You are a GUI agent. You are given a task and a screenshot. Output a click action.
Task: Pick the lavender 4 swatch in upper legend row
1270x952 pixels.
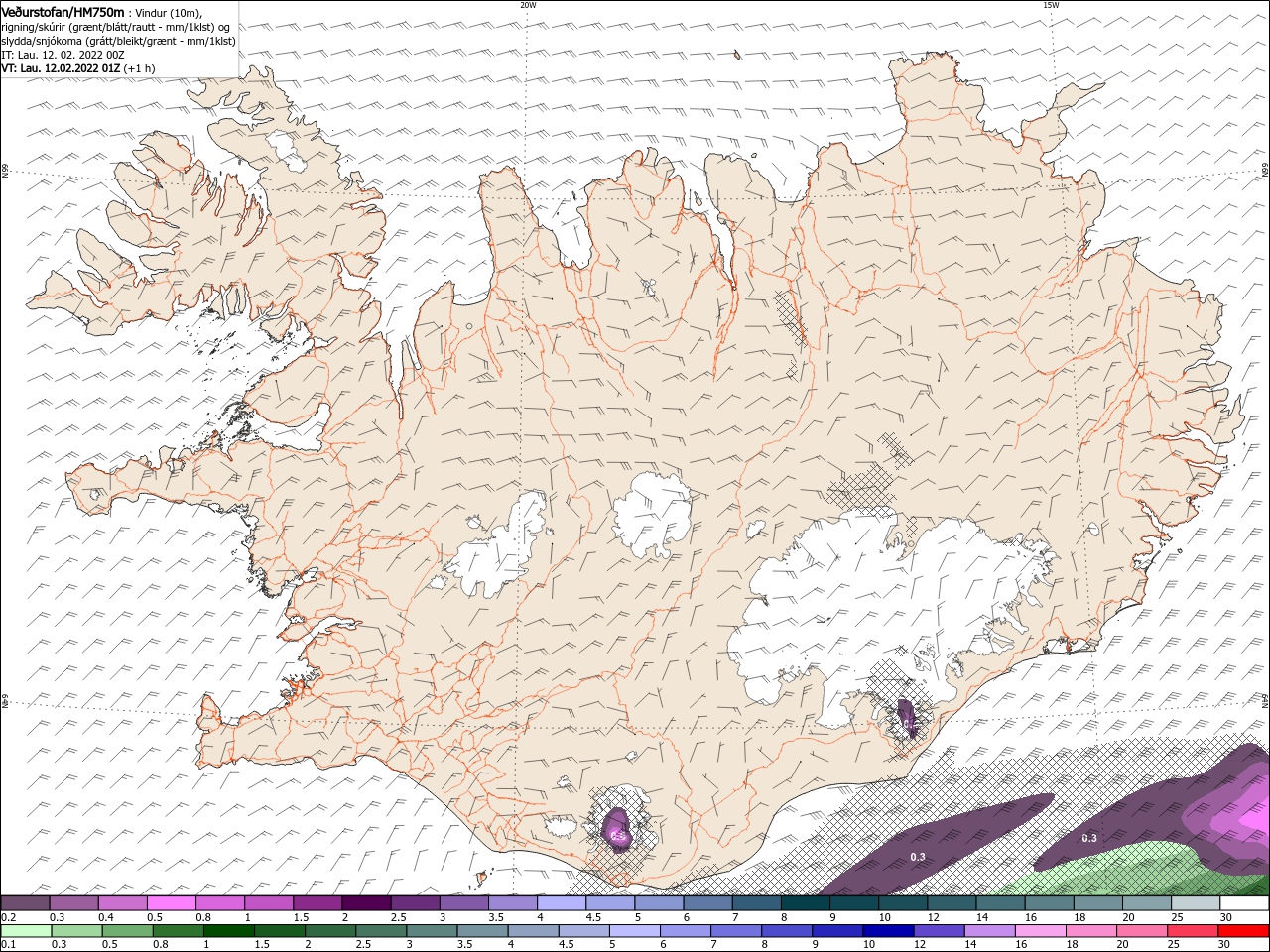pos(561,903)
